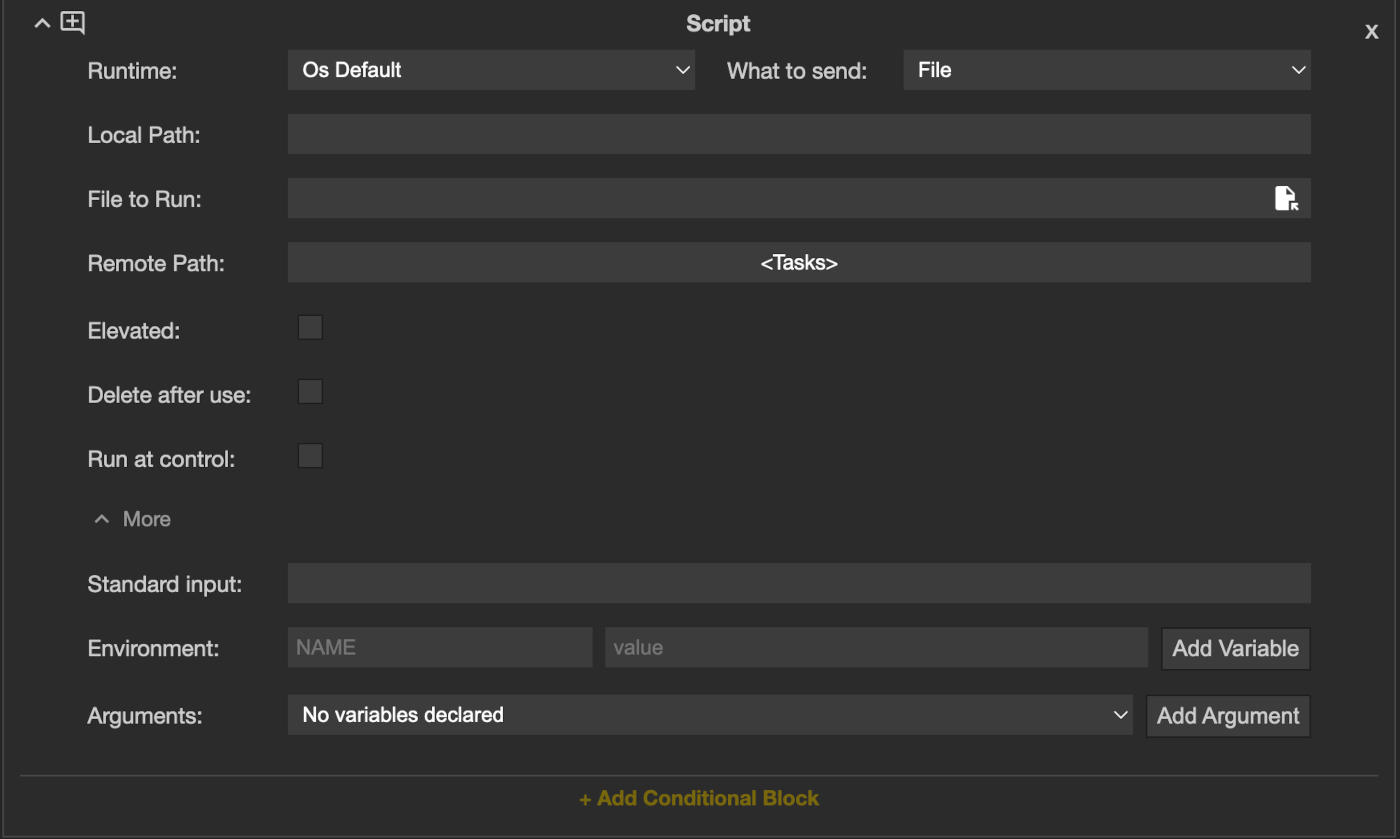Close the Script block with the x
Image resolution: width=1400 pixels, height=839 pixels.
(1372, 32)
